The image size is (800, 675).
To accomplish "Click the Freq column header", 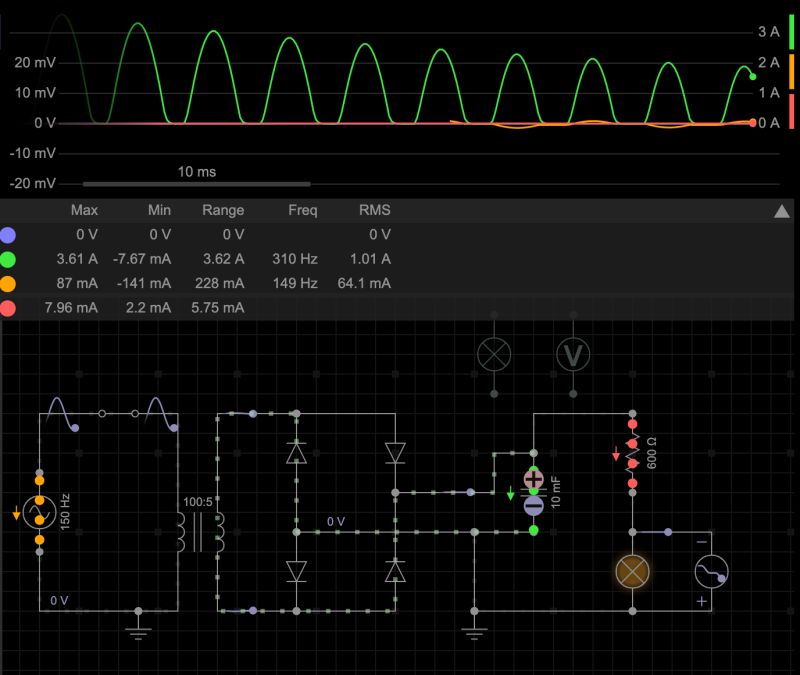I will click(x=303, y=210).
